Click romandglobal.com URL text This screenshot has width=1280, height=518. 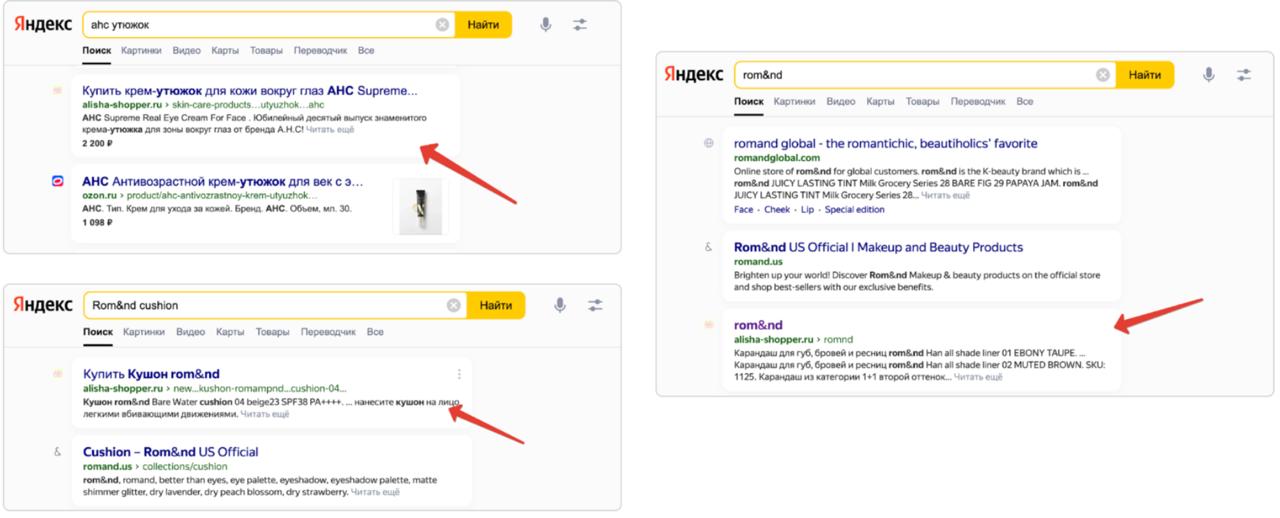pyautogui.click(x=776, y=157)
